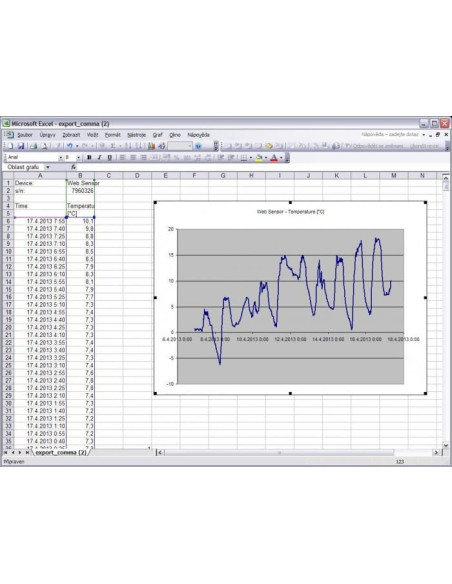Image resolution: width=452 pixels, height=584 pixels.
Task: Open the Fill Color dropdown arrow
Action: tap(266, 158)
